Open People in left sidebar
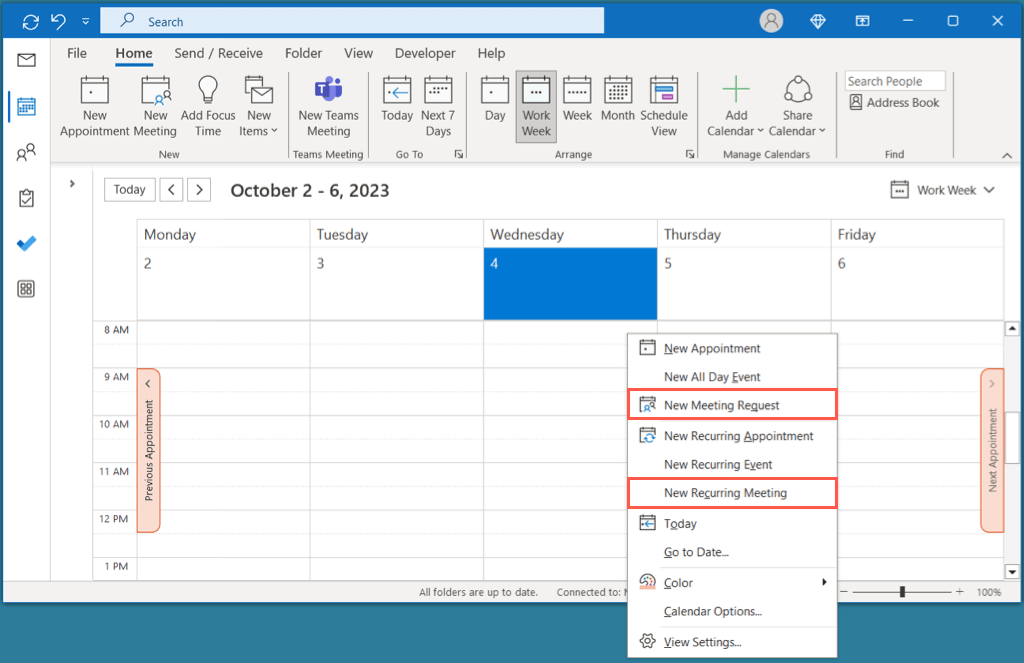1024x663 pixels. (x=27, y=153)
